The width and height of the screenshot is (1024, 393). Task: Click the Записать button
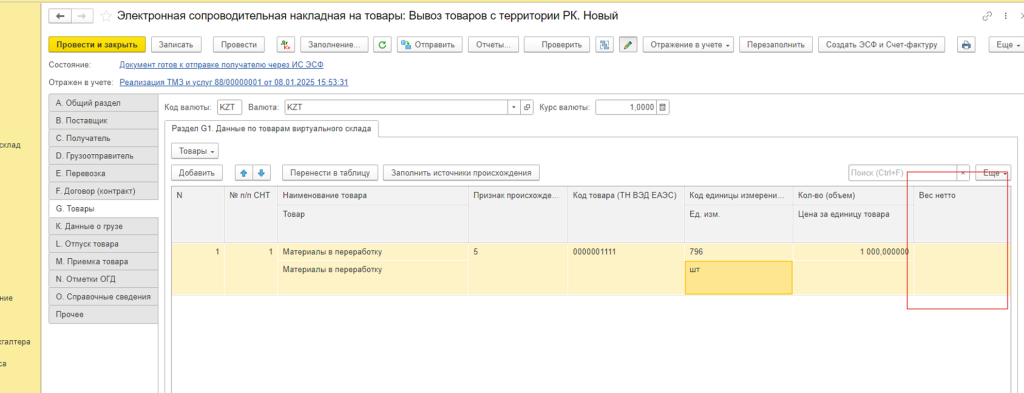(176, 44)
